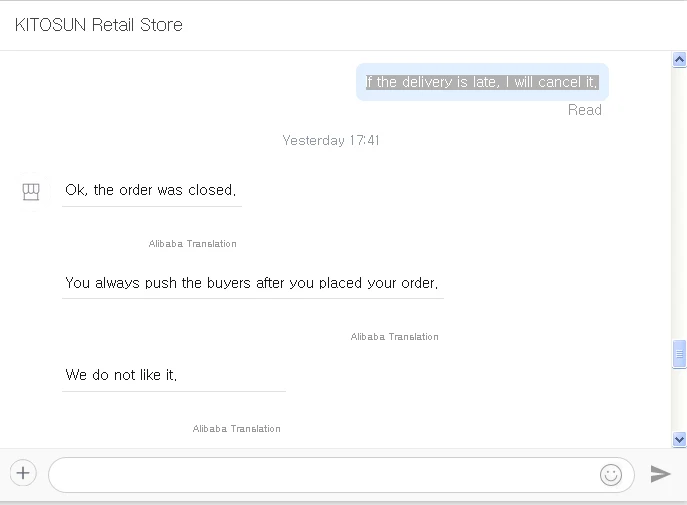Click the scrollbar down arrow
Image resolution: width=687 pixels, height=505 pixels.
tap(680, 439)
